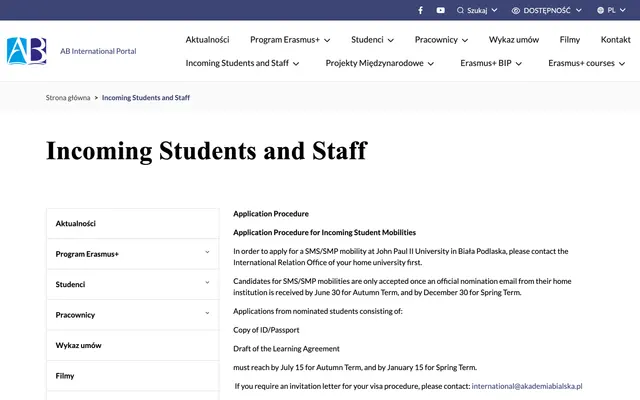Expand the Szukaj search dropdown
Image resolution: width=640 pixels, height=400 pixels.
(477, 10)
